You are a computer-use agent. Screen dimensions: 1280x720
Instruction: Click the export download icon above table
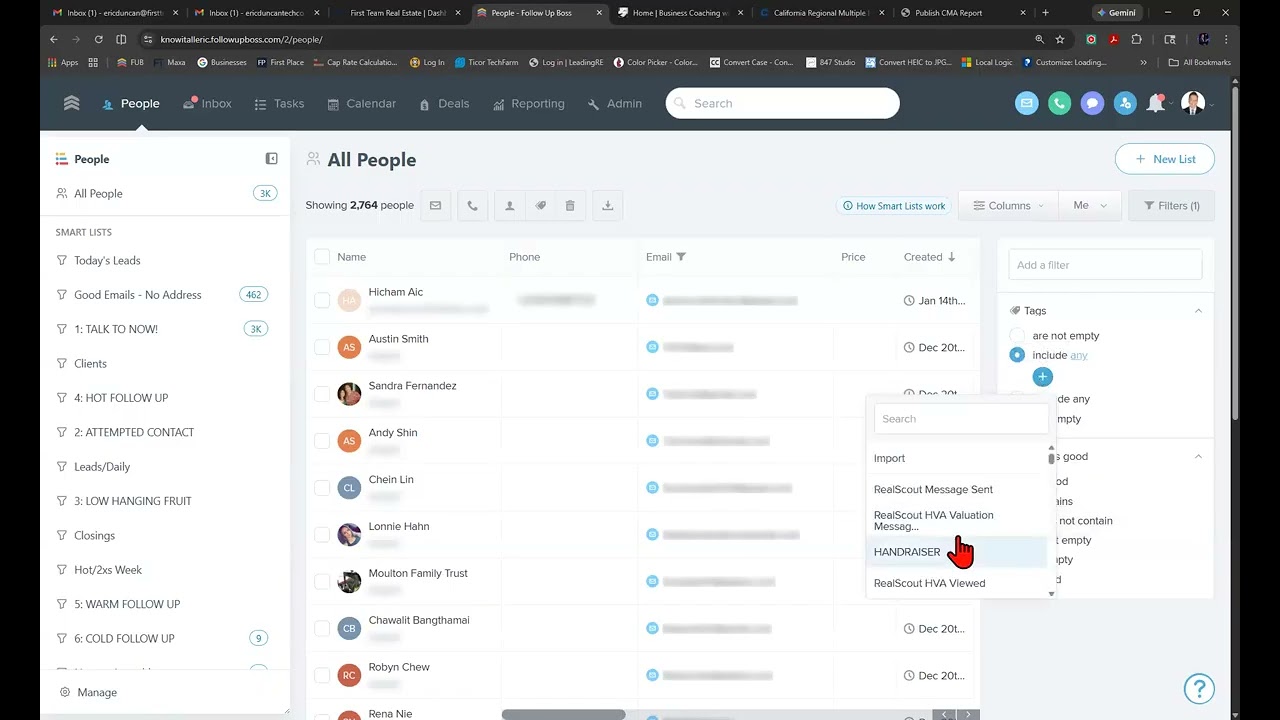607,206
